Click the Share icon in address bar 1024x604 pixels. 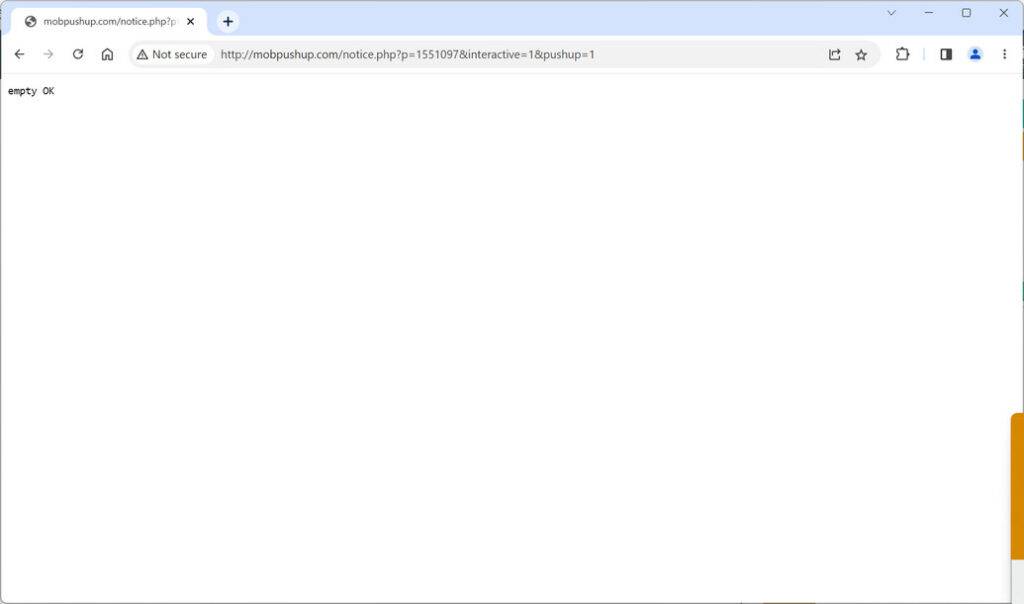click(834, 54)
